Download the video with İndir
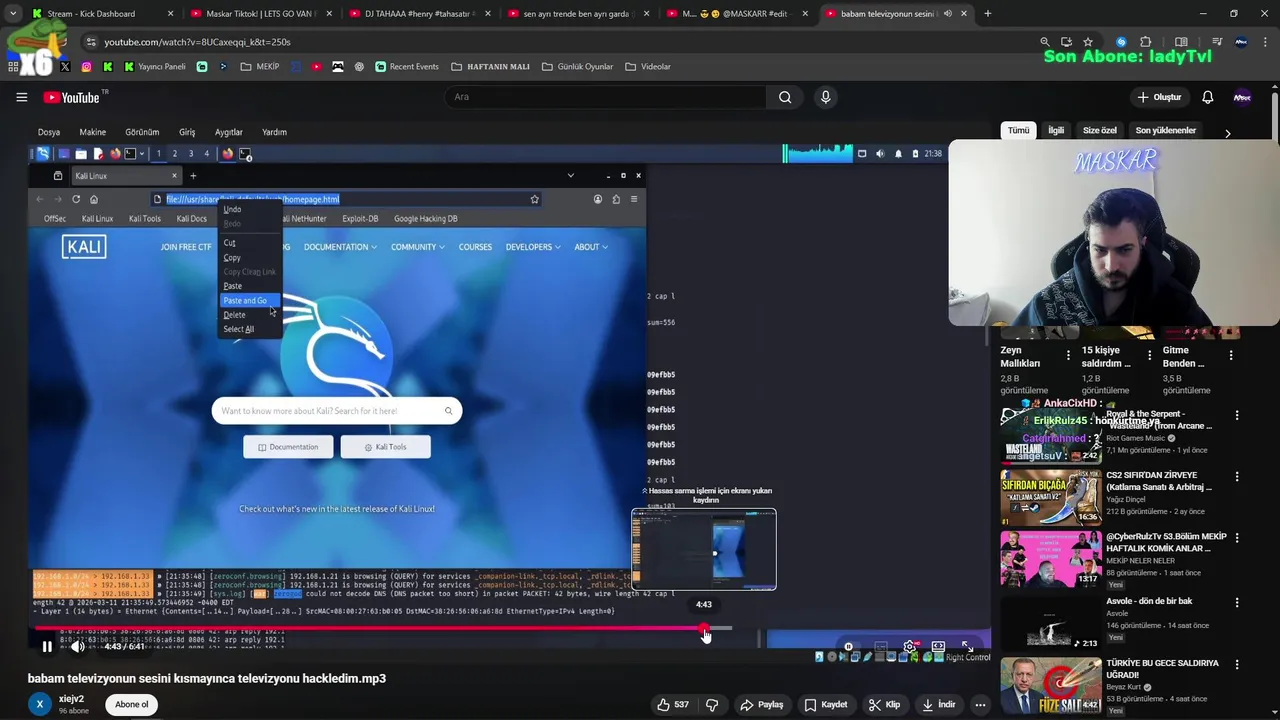The width and height of the screenshot is (1280, 720). click(x=937, y=704)
